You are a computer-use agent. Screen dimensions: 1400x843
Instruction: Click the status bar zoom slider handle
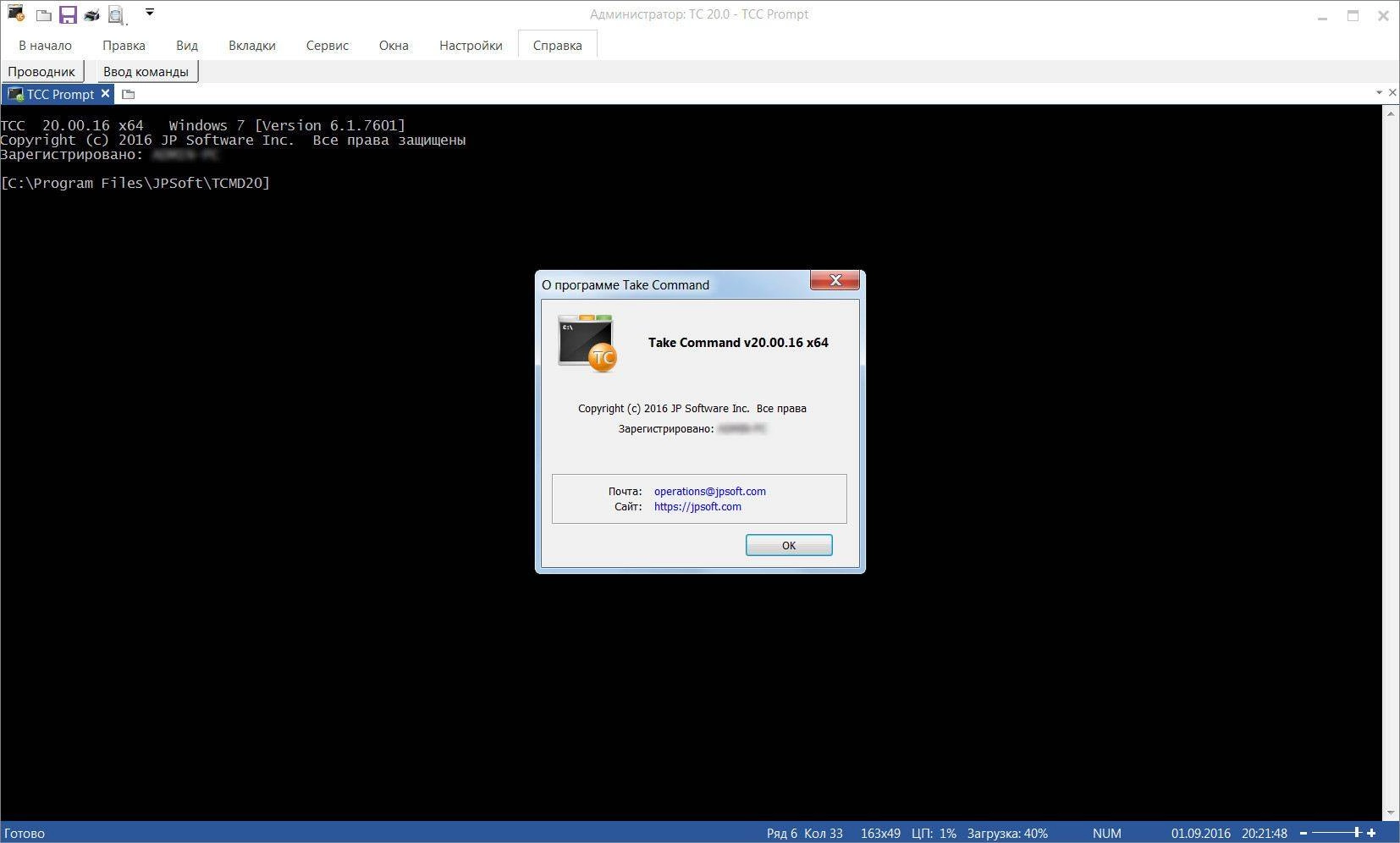[x=1357, y=833]
